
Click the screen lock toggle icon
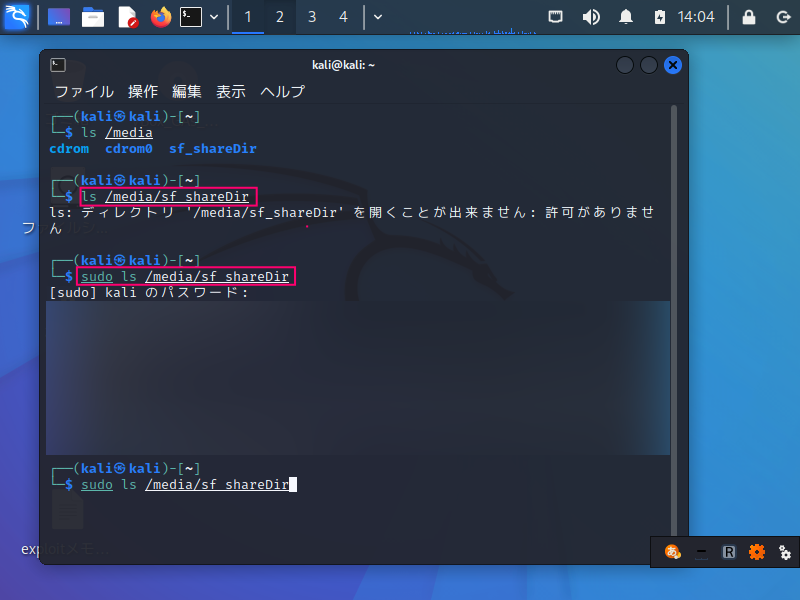[748, 17]
